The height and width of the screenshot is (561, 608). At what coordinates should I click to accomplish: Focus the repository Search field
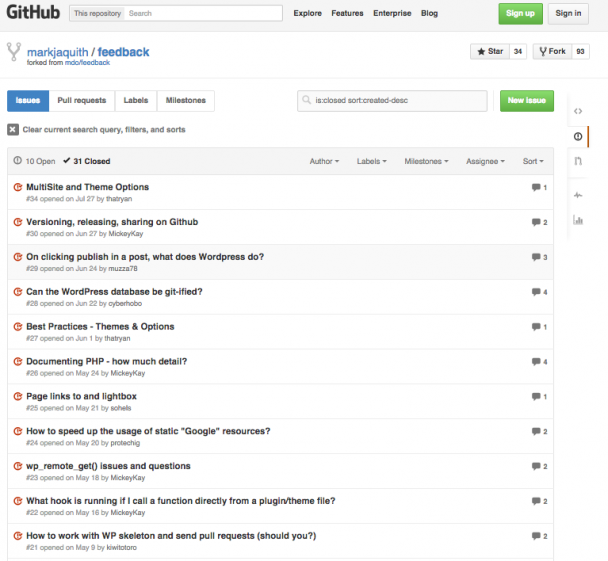[203, 13]
